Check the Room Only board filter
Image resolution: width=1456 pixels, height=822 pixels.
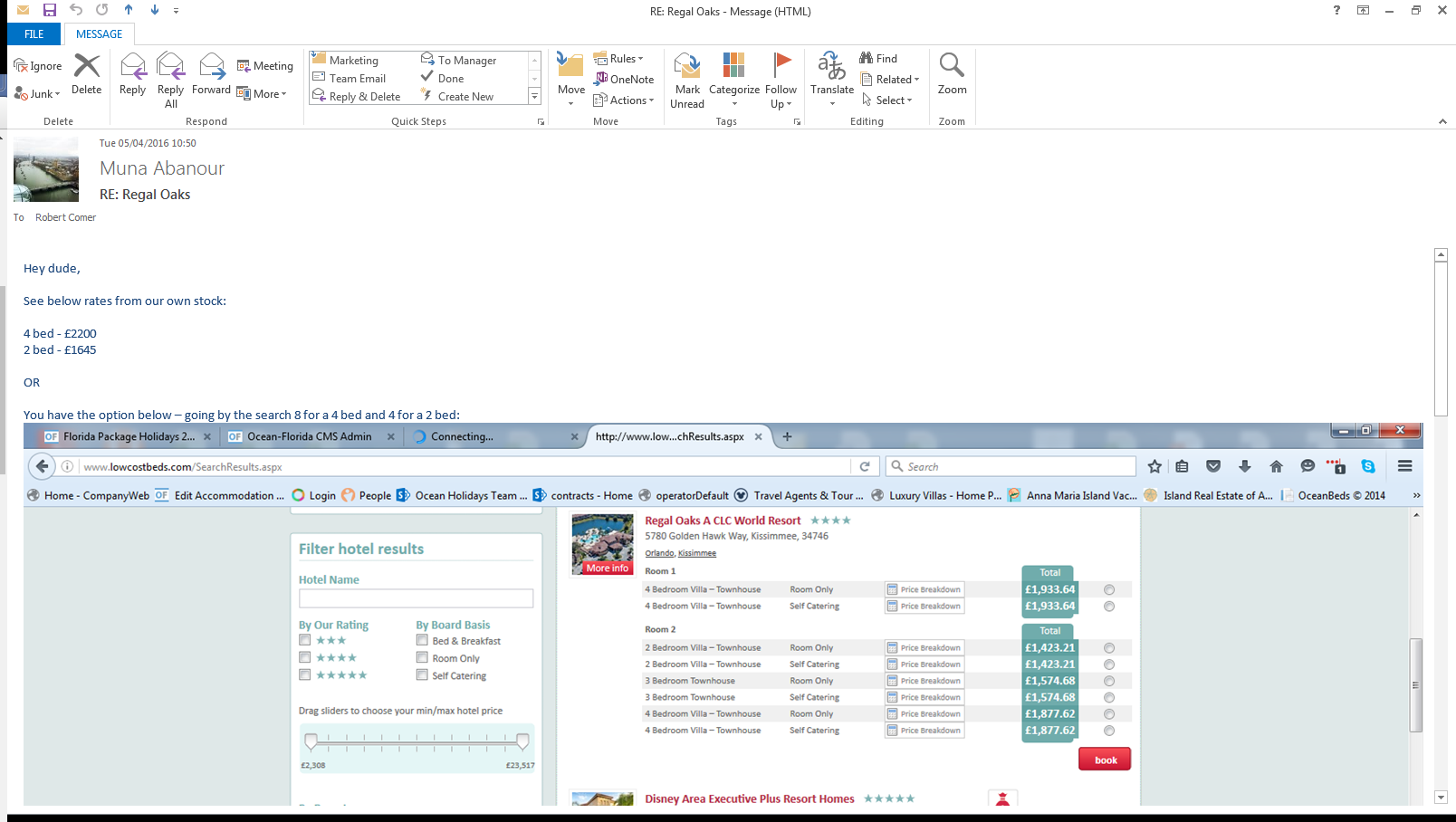pos(422,657)
